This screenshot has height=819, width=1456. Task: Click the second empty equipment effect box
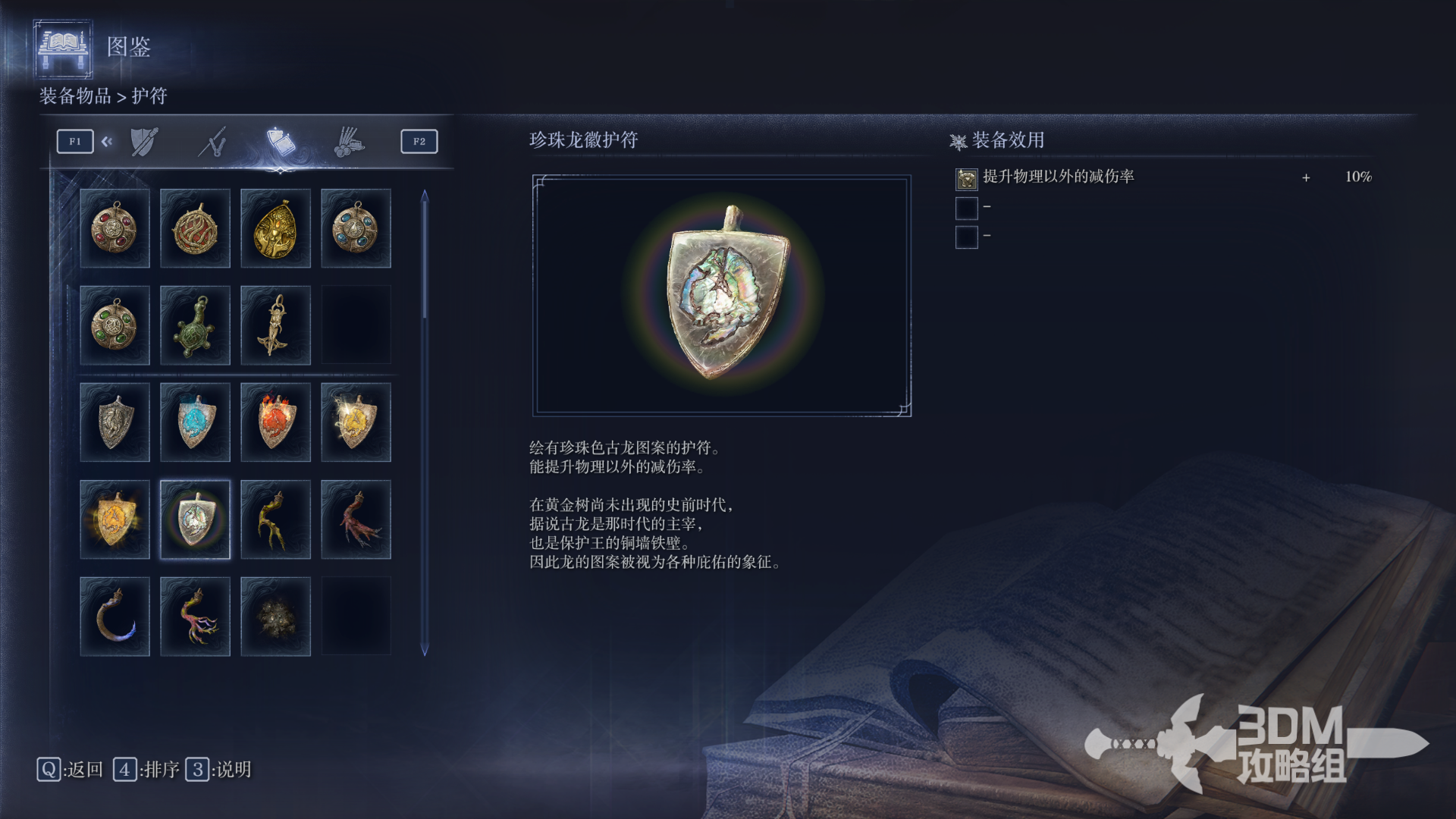tap(966, 237)
